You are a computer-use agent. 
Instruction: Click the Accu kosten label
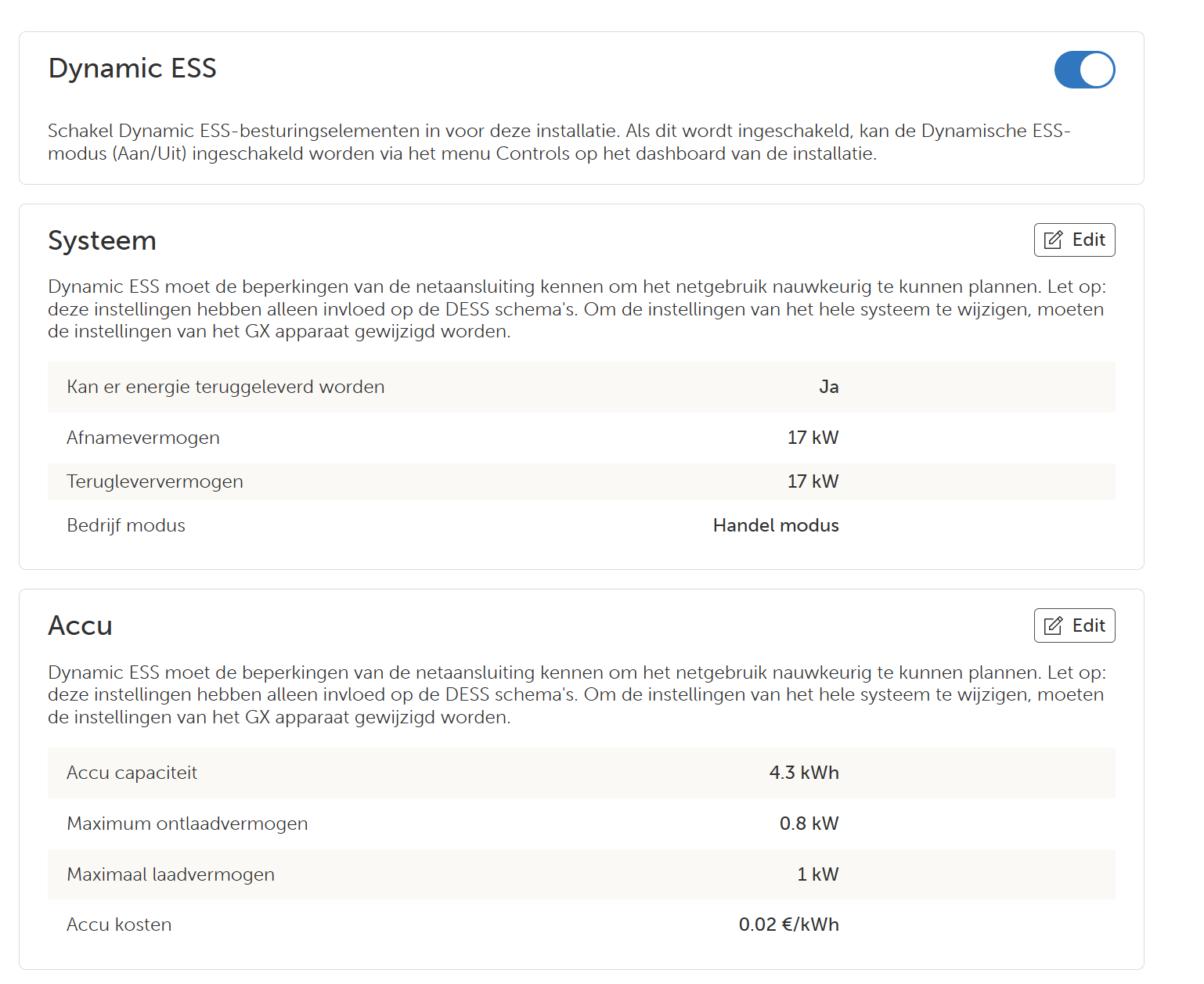119,925
